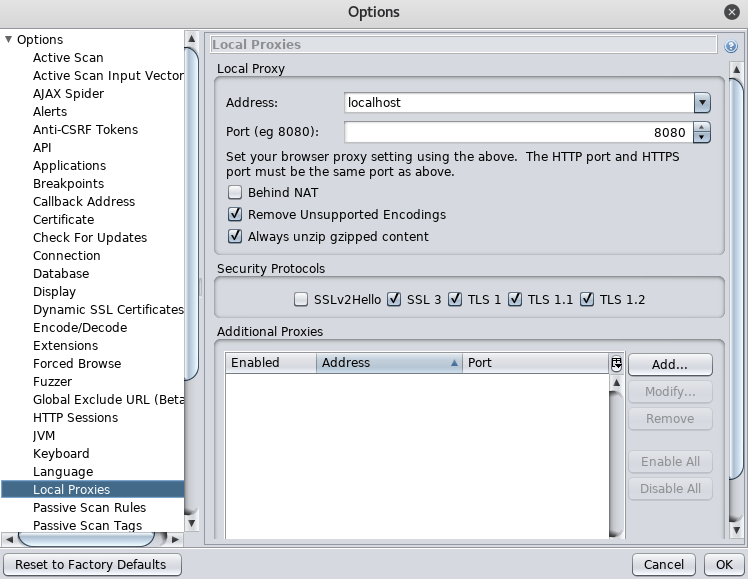
Task: Open Encode/Decode options
Action: click(x=80, y=328)
